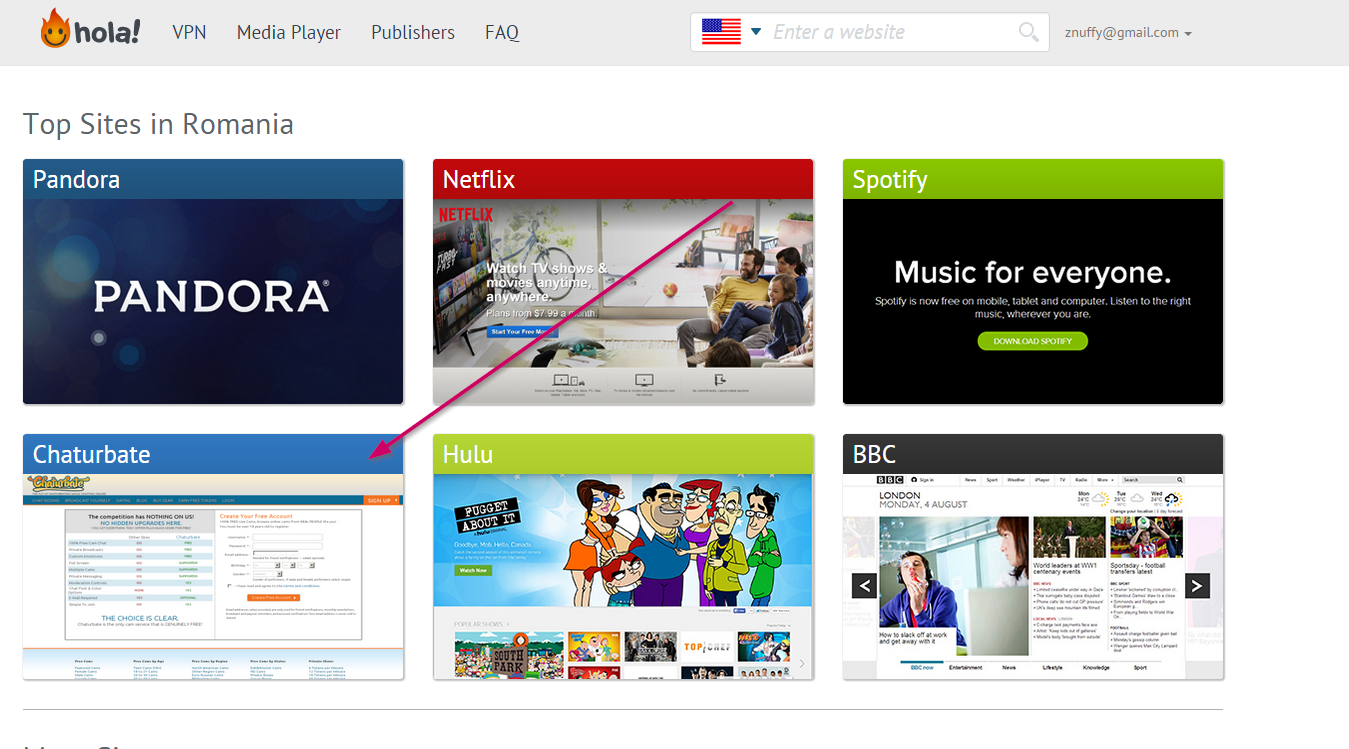Click Watch Now in the Hulu preview
Screen dimensions: 1349x749
(473, 570)
